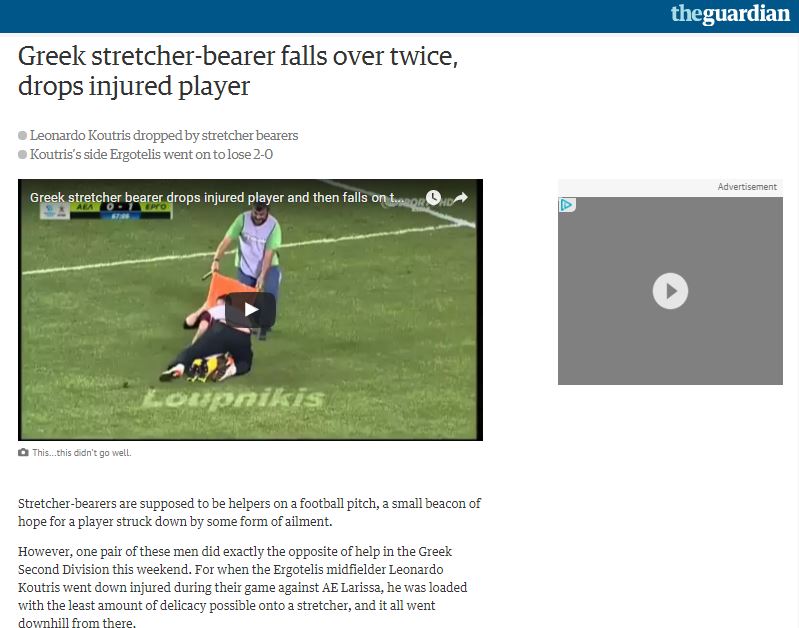Click the video caption text
Image resolution: width=799 pixels, height=628 pixels.
coord(82,453)
